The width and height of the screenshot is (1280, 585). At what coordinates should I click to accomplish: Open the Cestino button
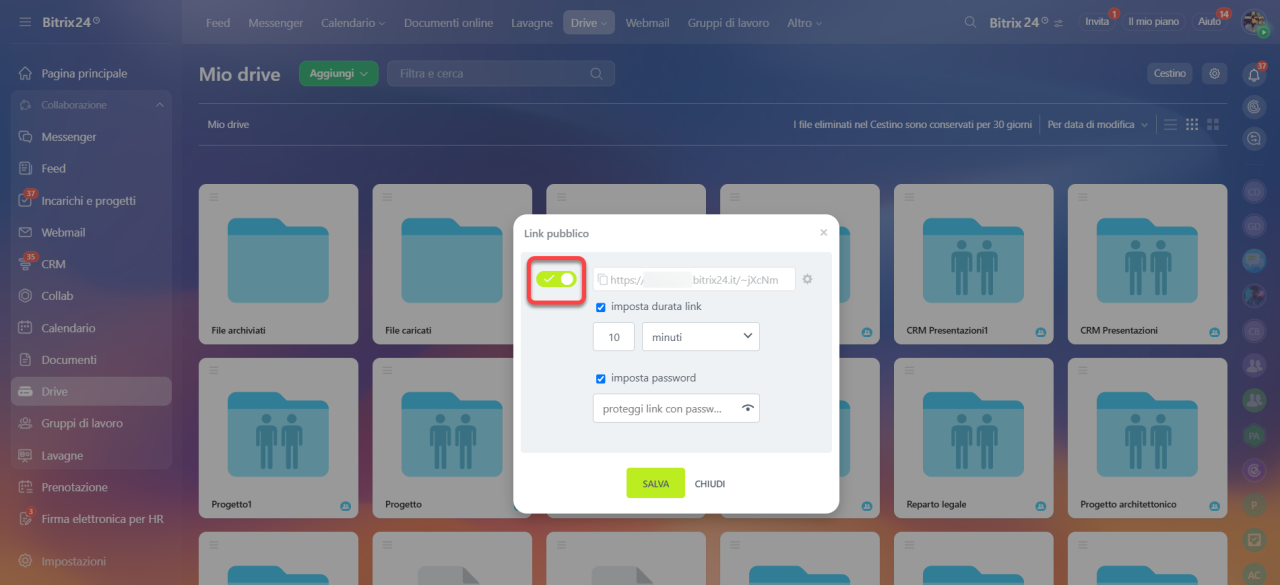(x=1169, y=73)
